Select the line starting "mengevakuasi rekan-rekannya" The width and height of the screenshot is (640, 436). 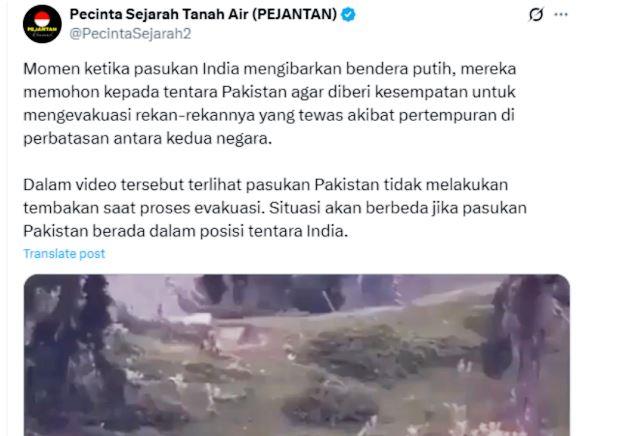pyautogui.click(x=269, y=115)
